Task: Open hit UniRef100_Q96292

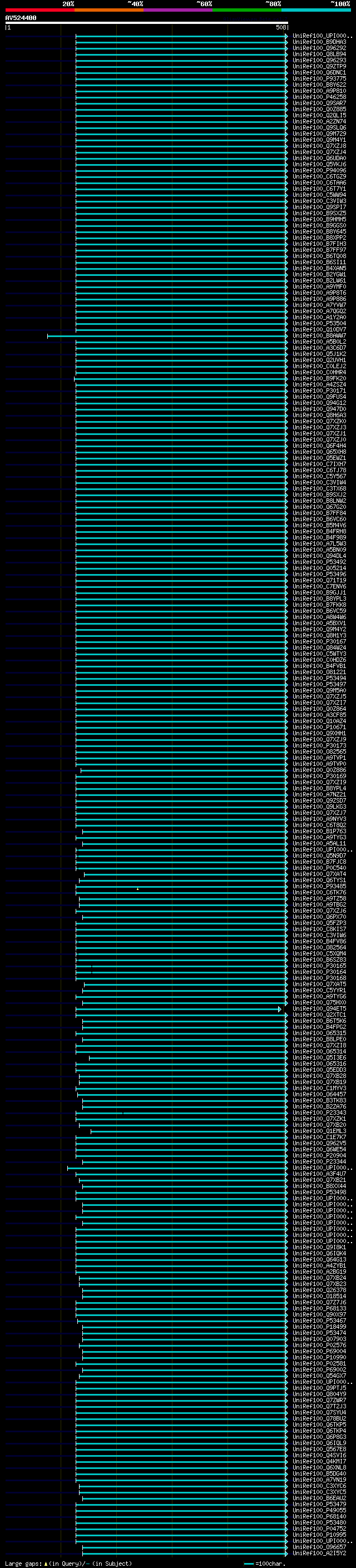Action: click(319, 48)
